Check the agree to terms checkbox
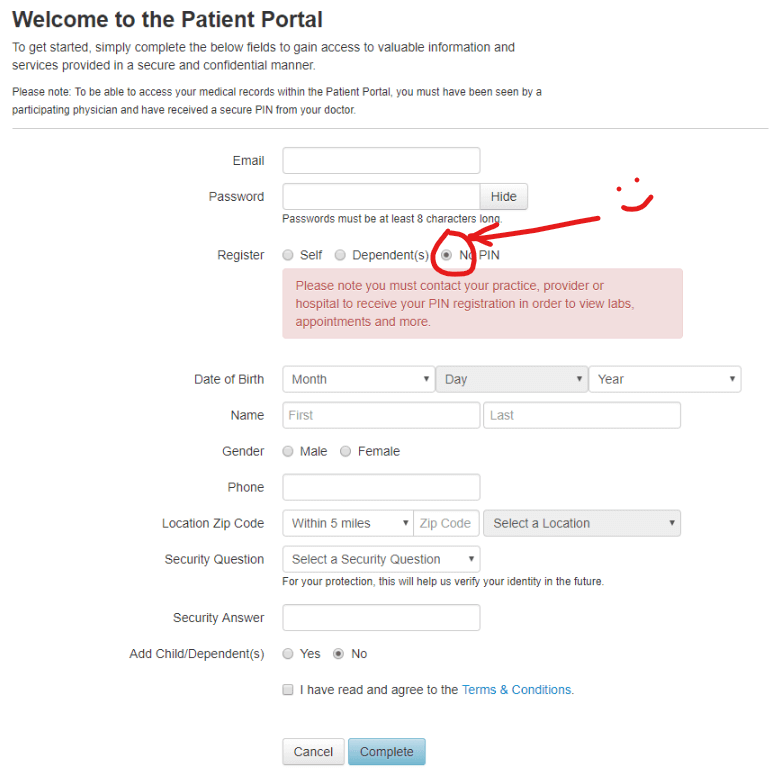 click(288, 690)
